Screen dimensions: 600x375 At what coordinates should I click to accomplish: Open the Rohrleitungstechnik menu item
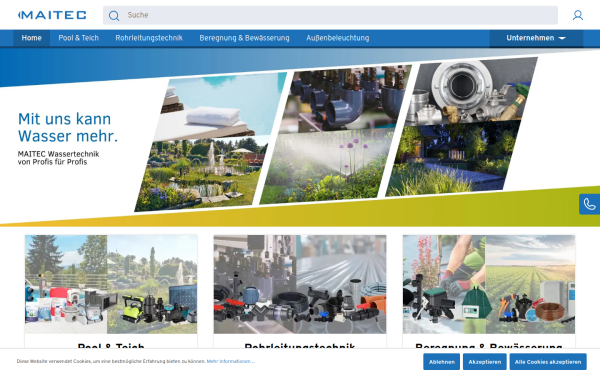pos(149,38)
